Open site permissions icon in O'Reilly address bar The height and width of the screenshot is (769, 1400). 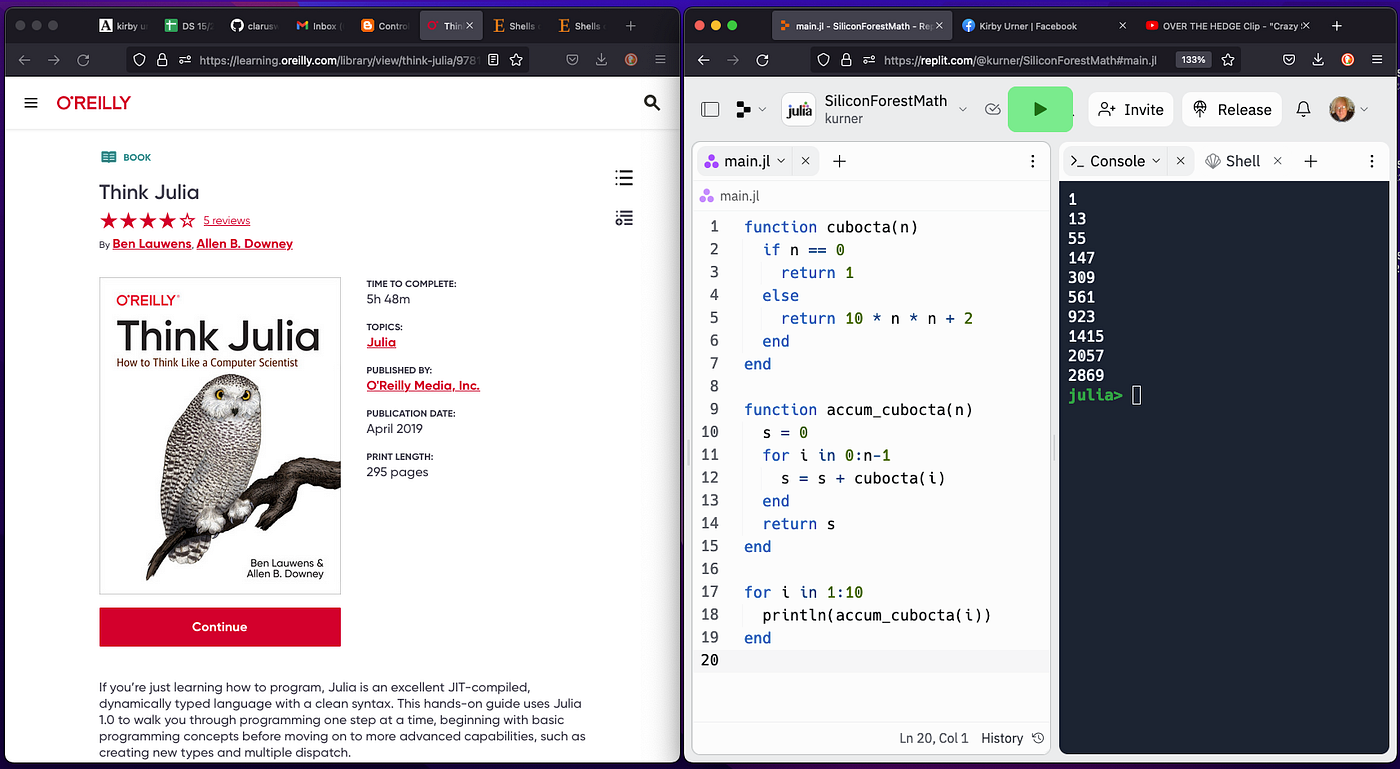point(184,60)
